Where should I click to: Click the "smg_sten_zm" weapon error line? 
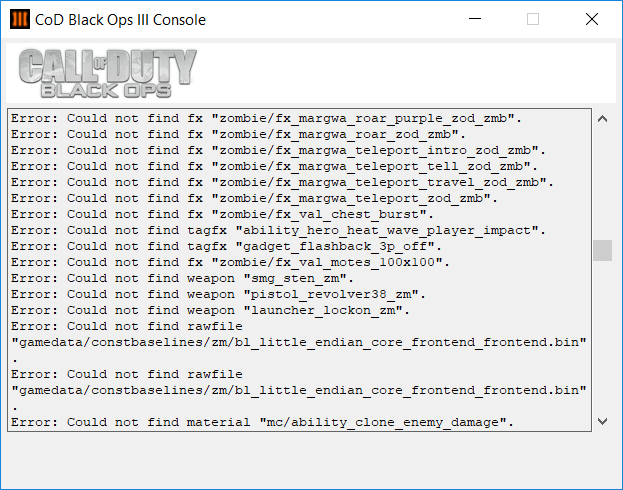pos(182,278)
